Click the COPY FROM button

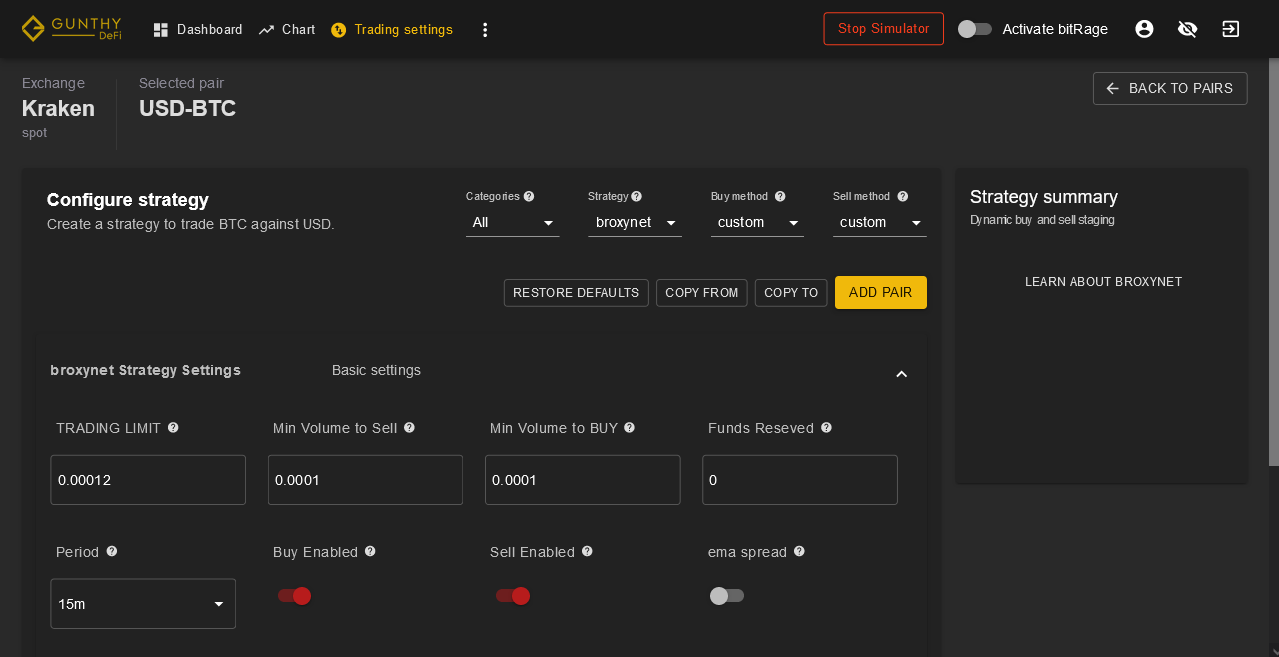[x=702, y=293]
